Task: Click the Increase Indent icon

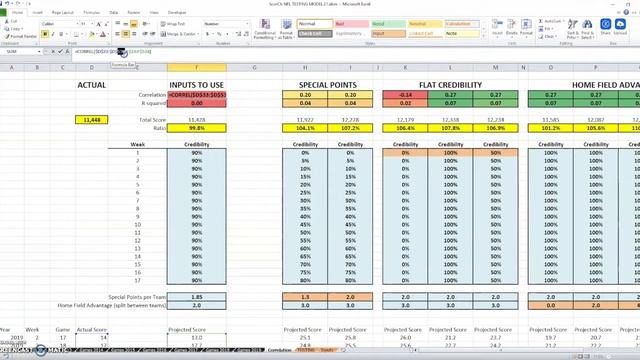Action: (153, 34)
